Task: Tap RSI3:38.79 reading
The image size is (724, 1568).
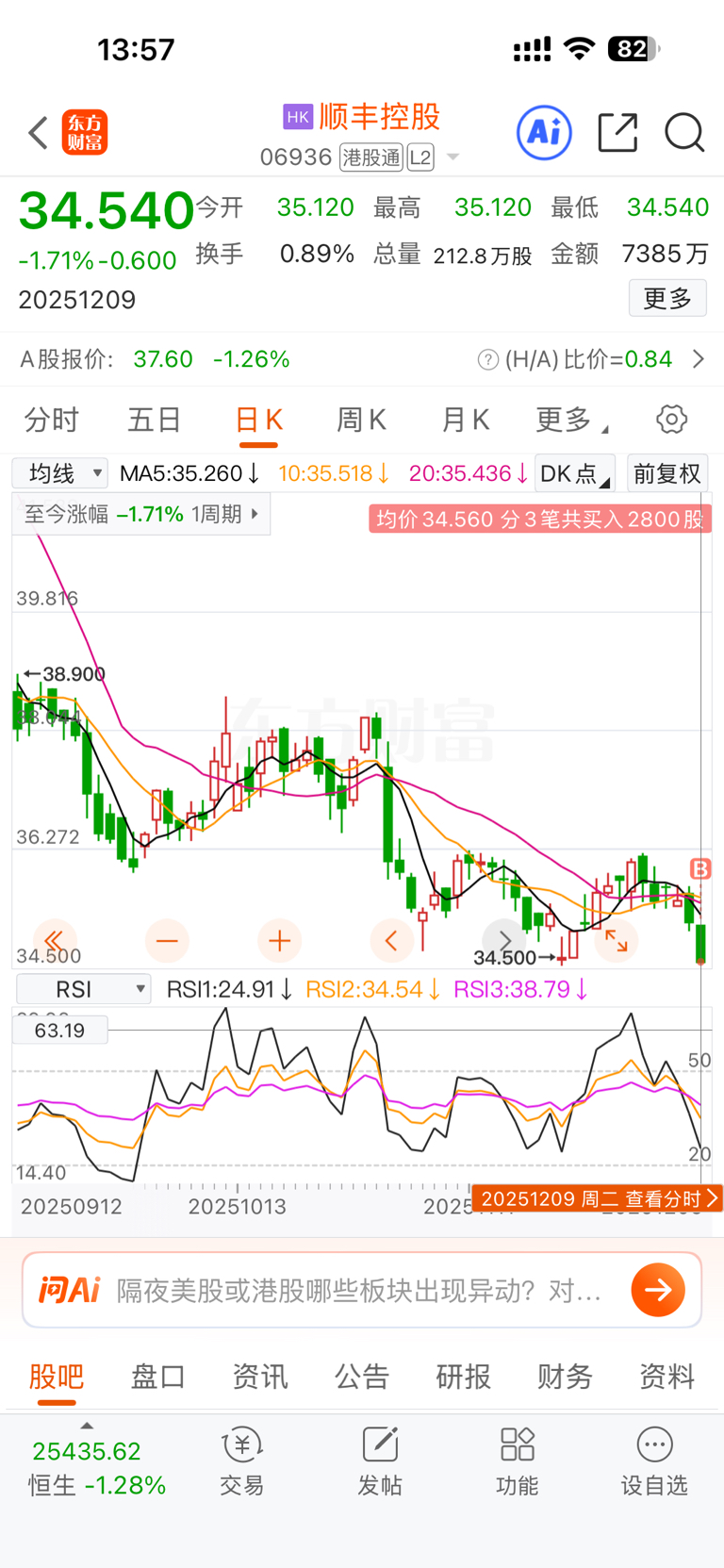Action: click(x=521, y=989)
